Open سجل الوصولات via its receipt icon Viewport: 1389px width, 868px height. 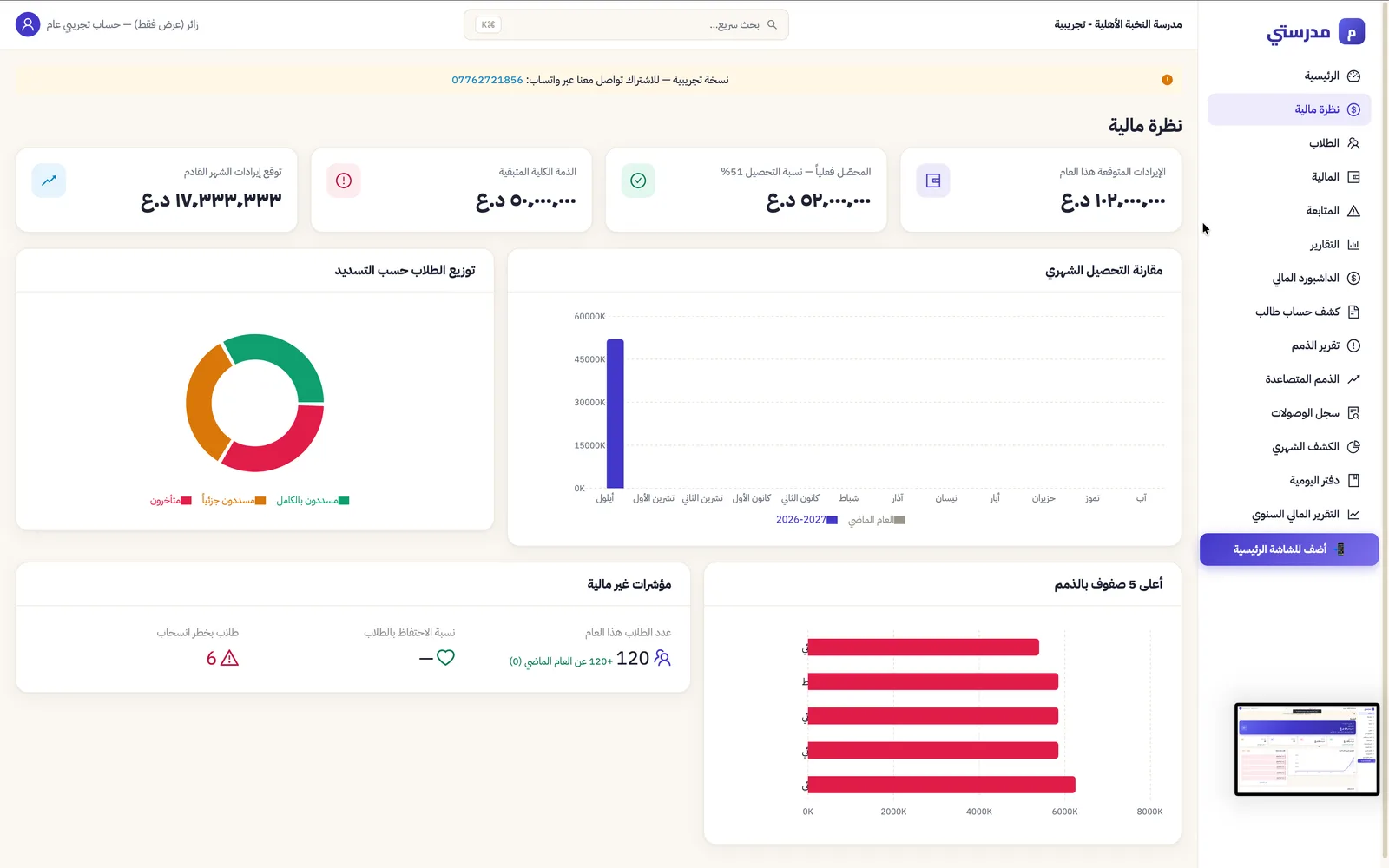[1353, 413]
